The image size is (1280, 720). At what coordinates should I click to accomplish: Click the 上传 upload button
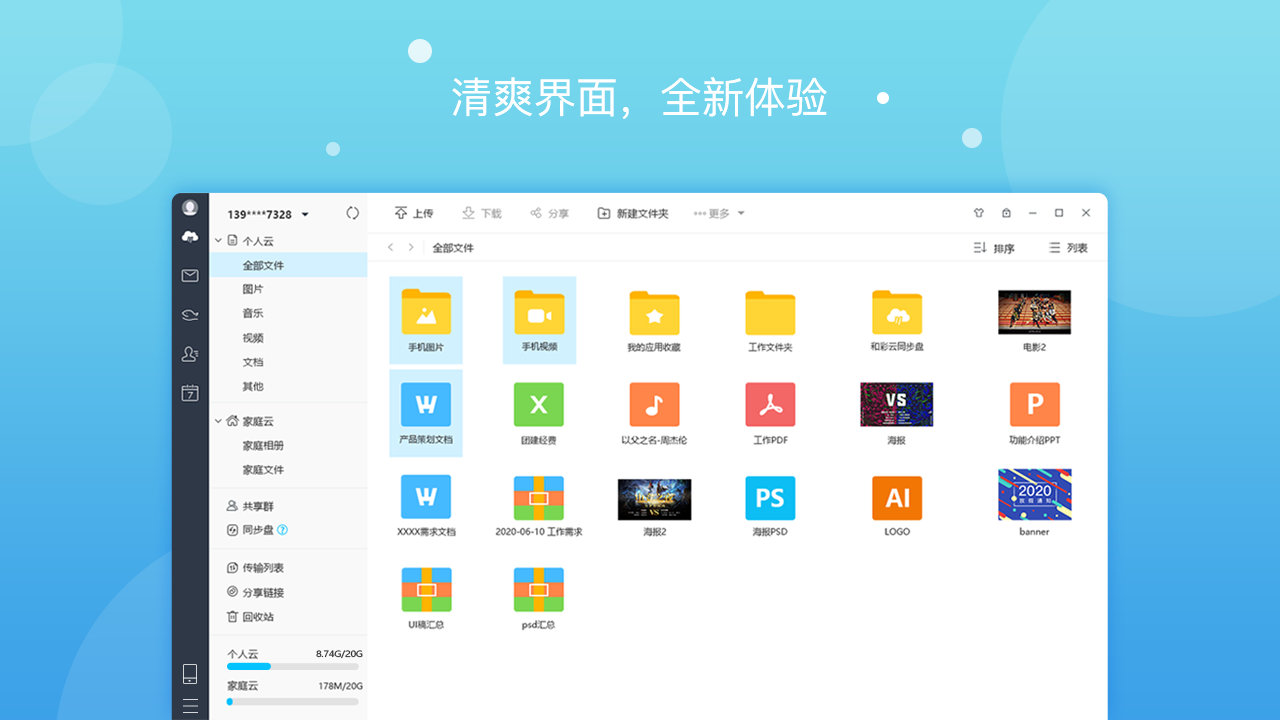[413, 213]
